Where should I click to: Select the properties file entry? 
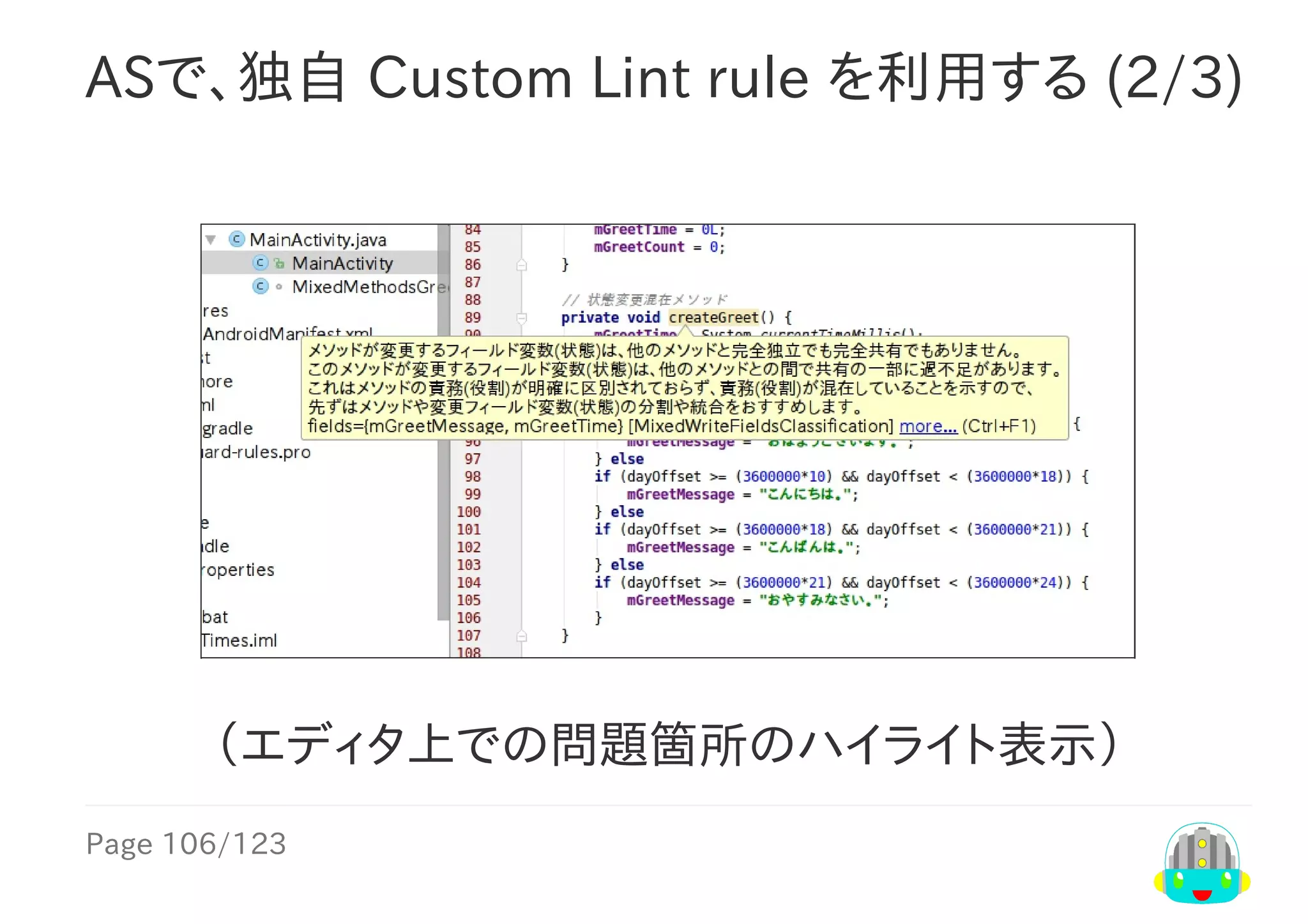pos(238,570)
